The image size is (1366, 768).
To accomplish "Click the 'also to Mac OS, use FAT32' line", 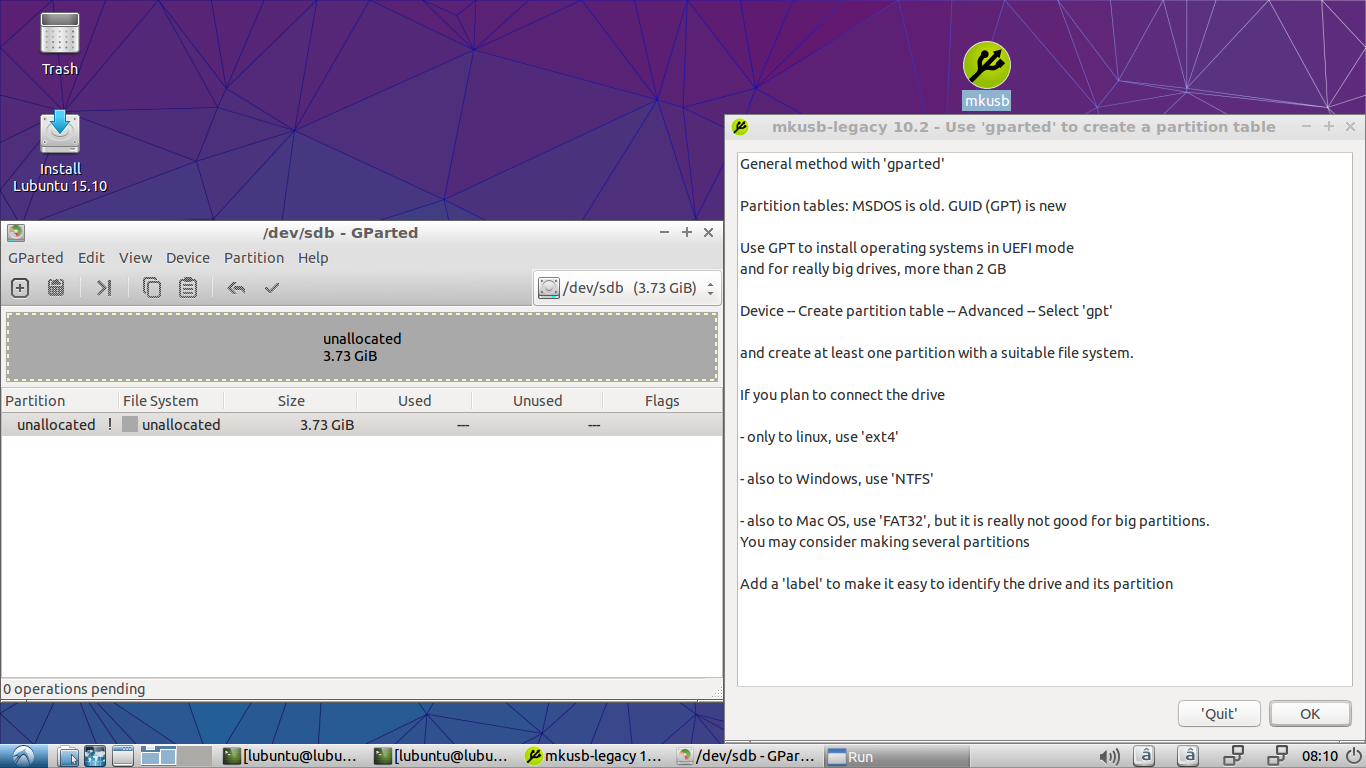I will 975,521.
